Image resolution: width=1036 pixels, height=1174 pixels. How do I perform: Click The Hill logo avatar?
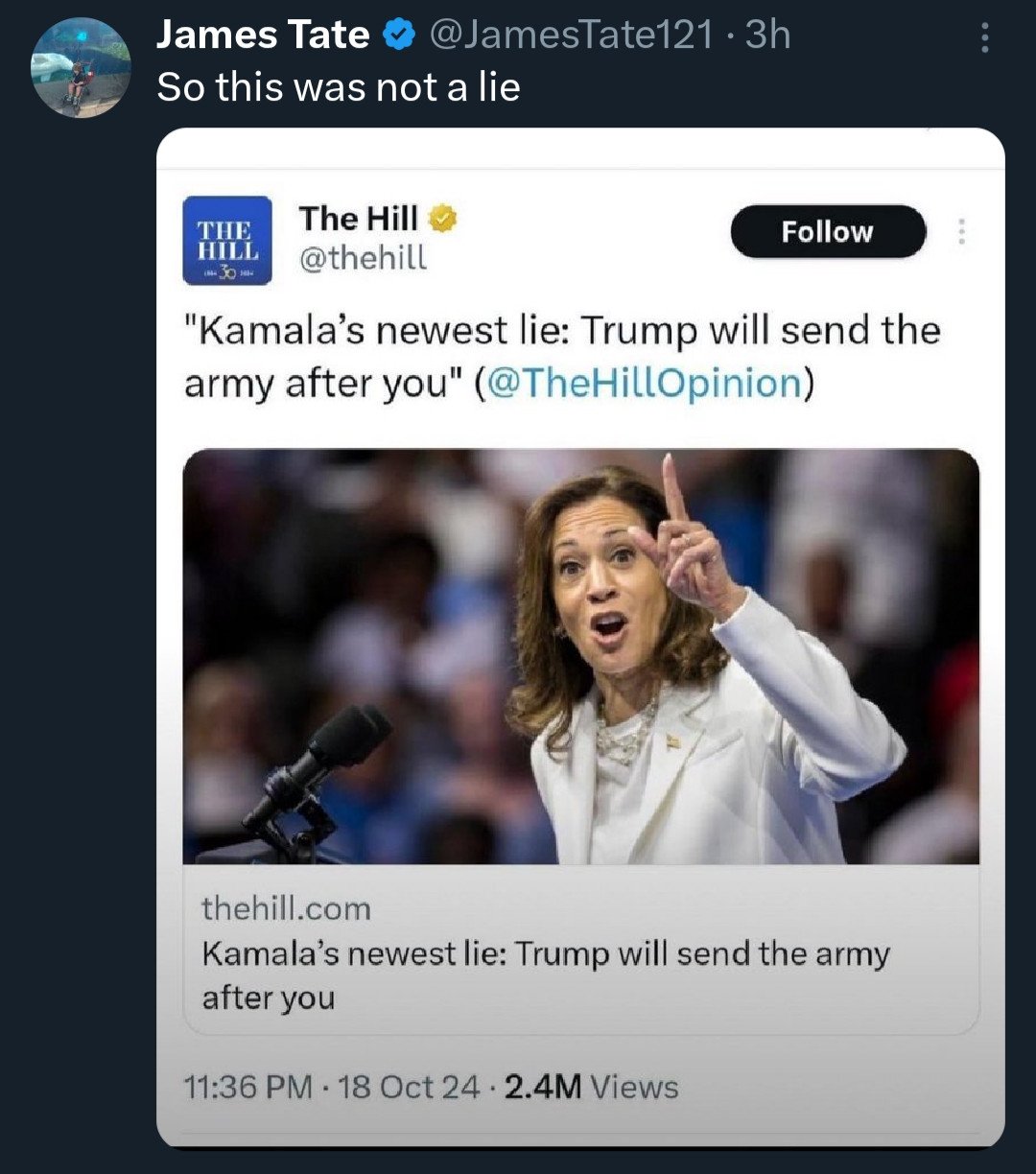(227, 240)
